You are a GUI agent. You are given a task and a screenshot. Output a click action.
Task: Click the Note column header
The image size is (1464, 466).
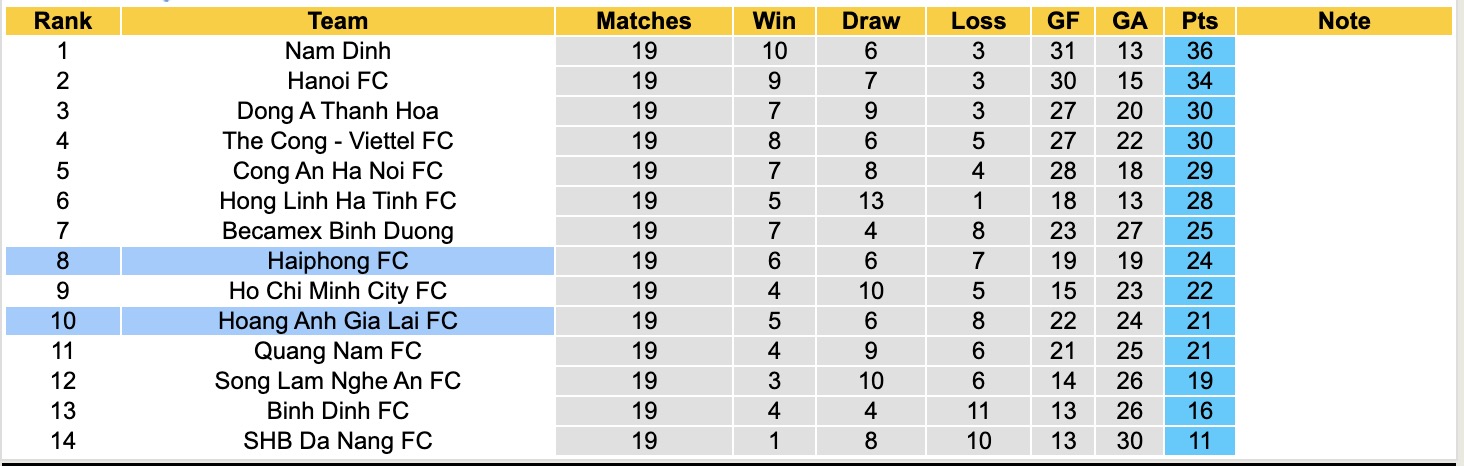[x=1343, y=21]
